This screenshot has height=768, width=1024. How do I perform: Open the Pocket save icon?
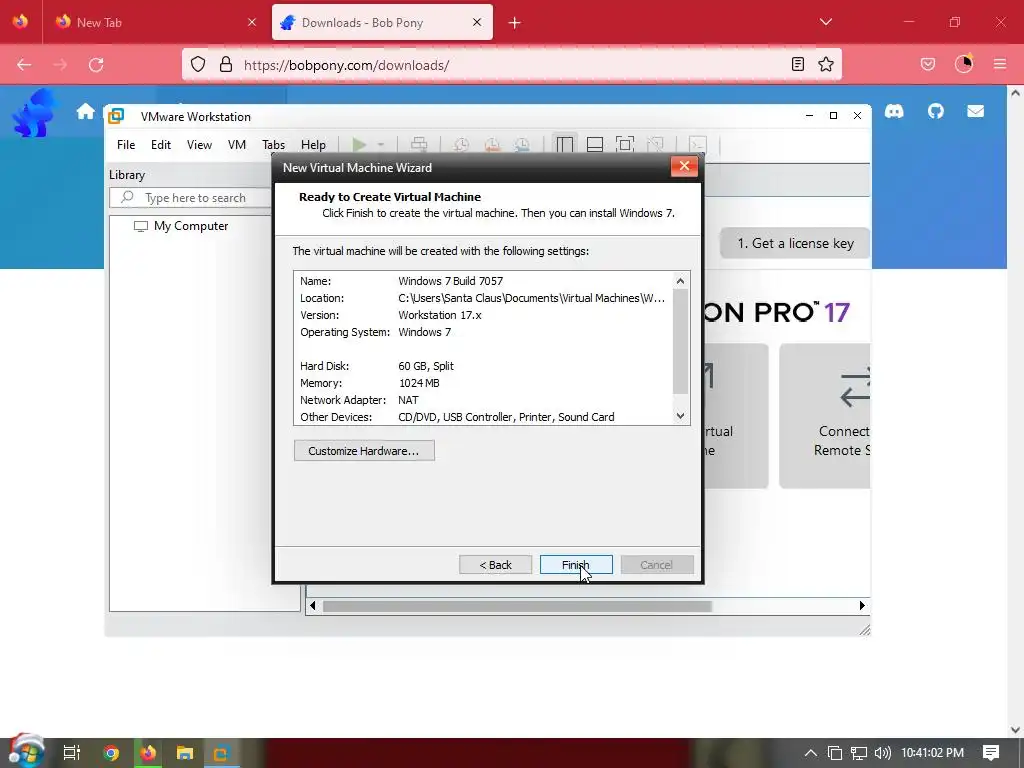pyautogui.click(x=928, y=64)
